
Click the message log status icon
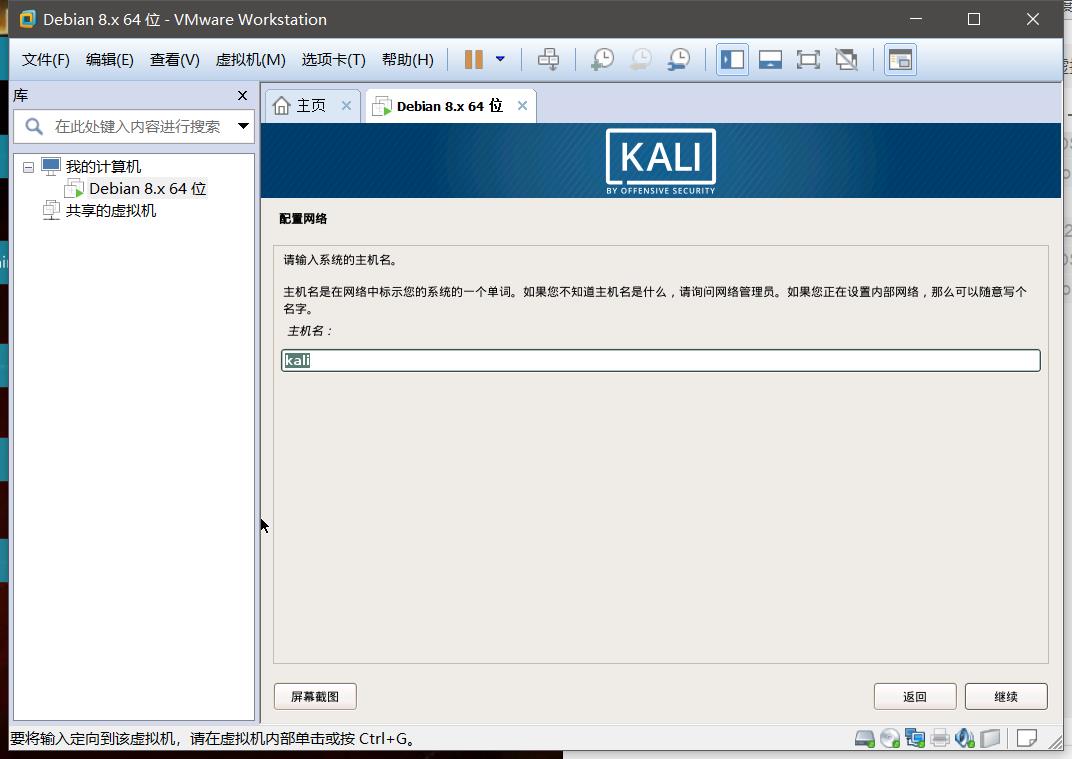point(1027,738)
